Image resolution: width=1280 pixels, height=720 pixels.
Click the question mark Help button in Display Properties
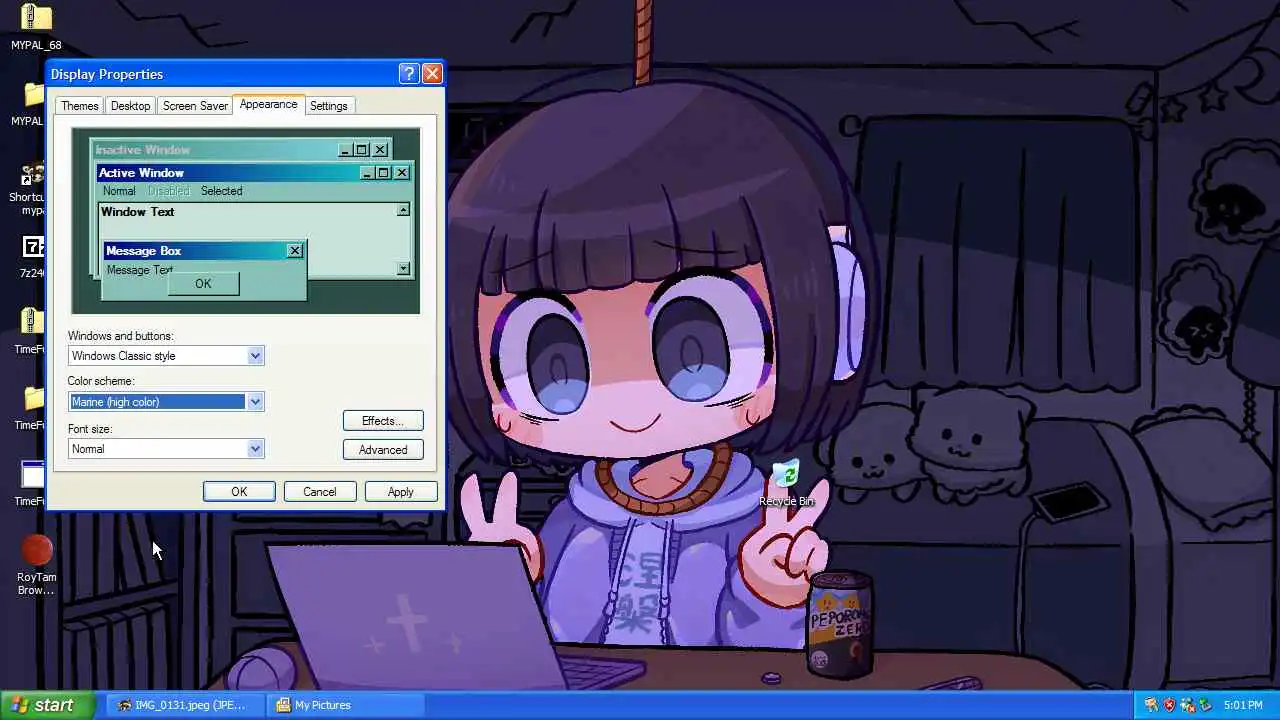[x=408, y=73]
